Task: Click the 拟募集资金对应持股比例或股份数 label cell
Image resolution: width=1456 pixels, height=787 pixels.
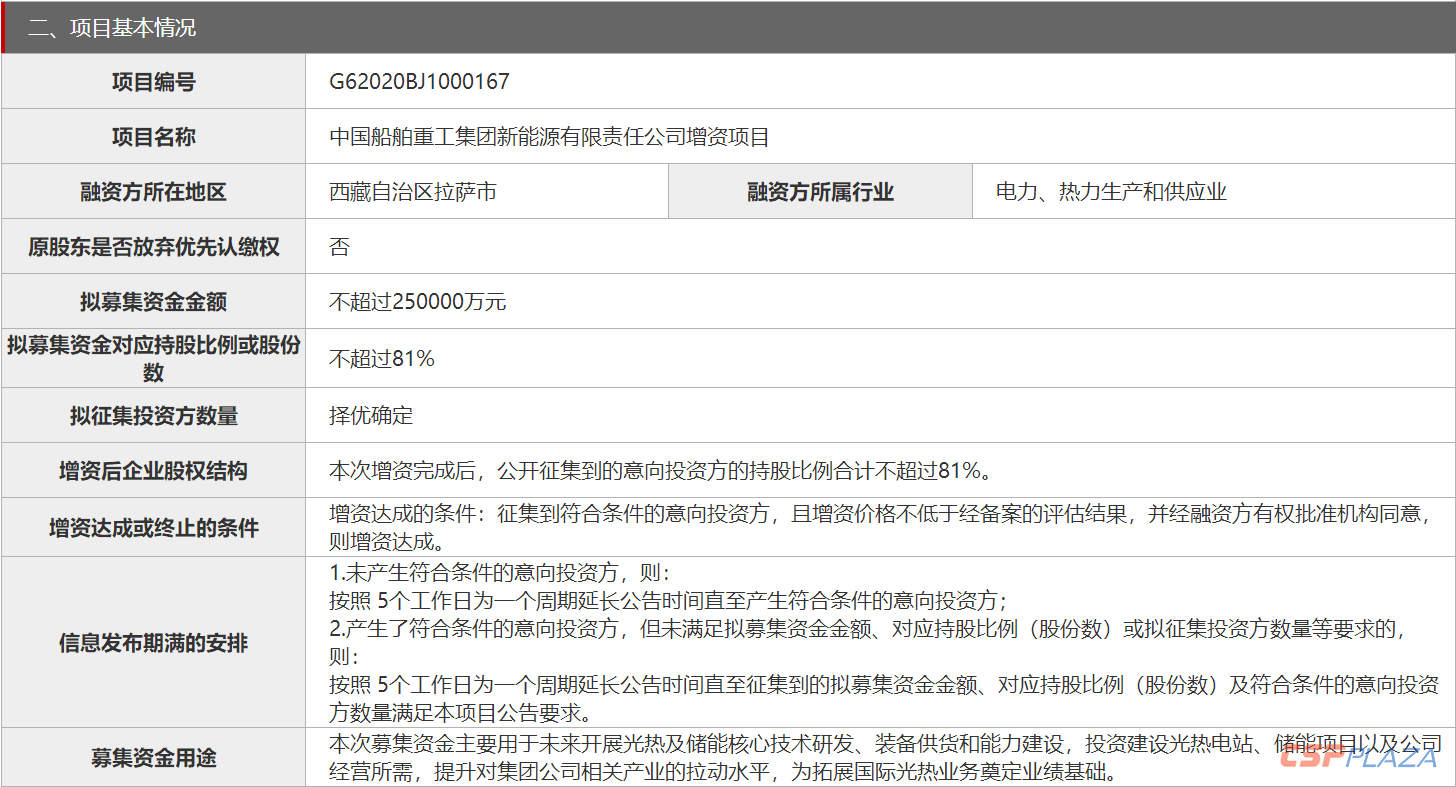Action: 153,359
